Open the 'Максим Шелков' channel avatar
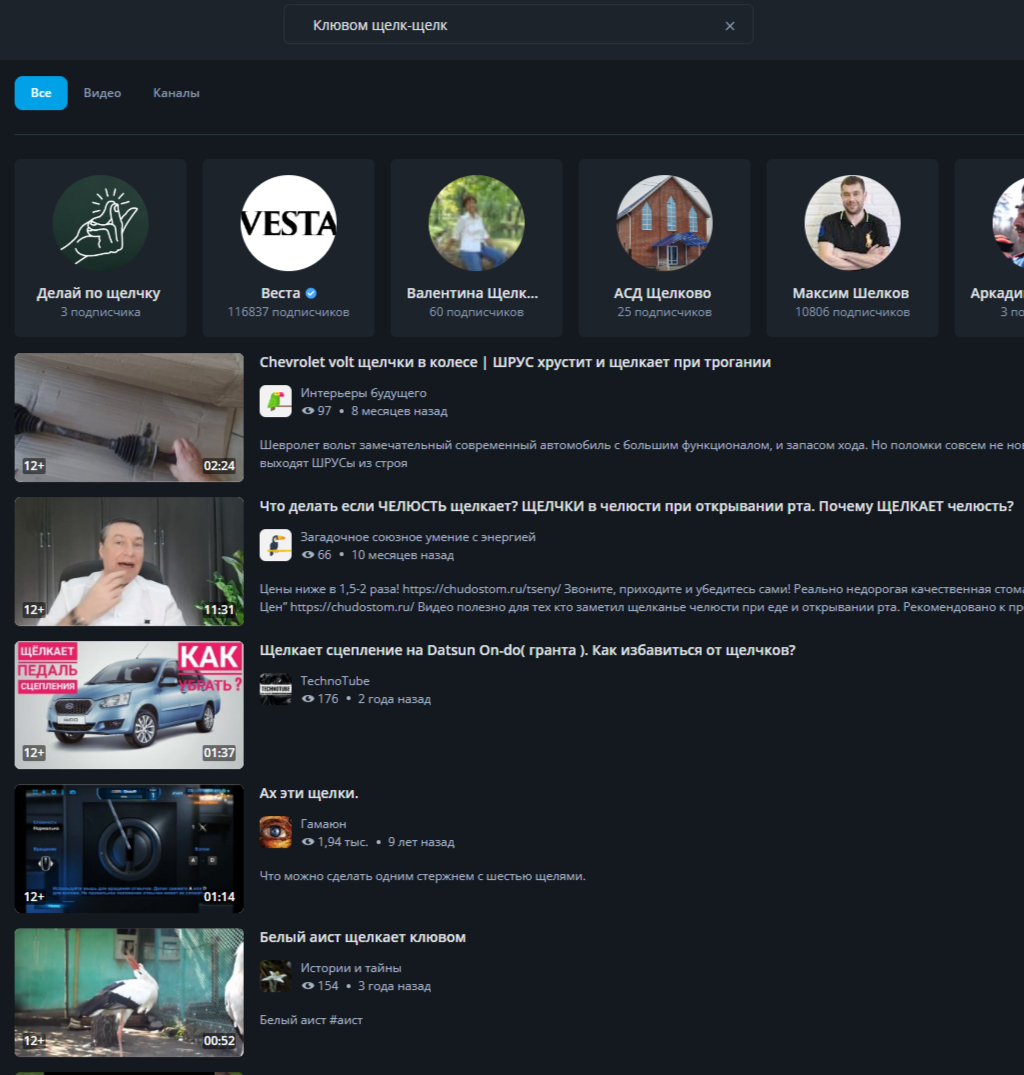Viewport: 1024px width, 1075px height. (x=852, y=223)
